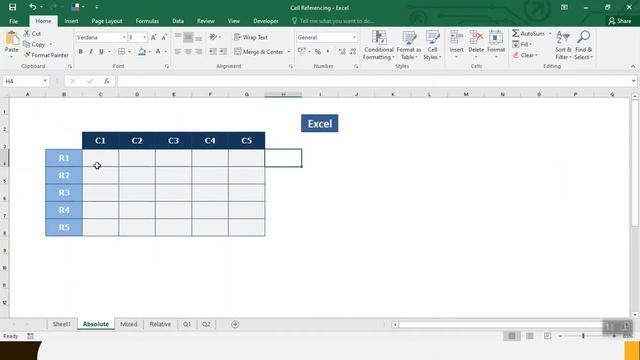
Task: Open the File tab
Action: pos(13,21)
